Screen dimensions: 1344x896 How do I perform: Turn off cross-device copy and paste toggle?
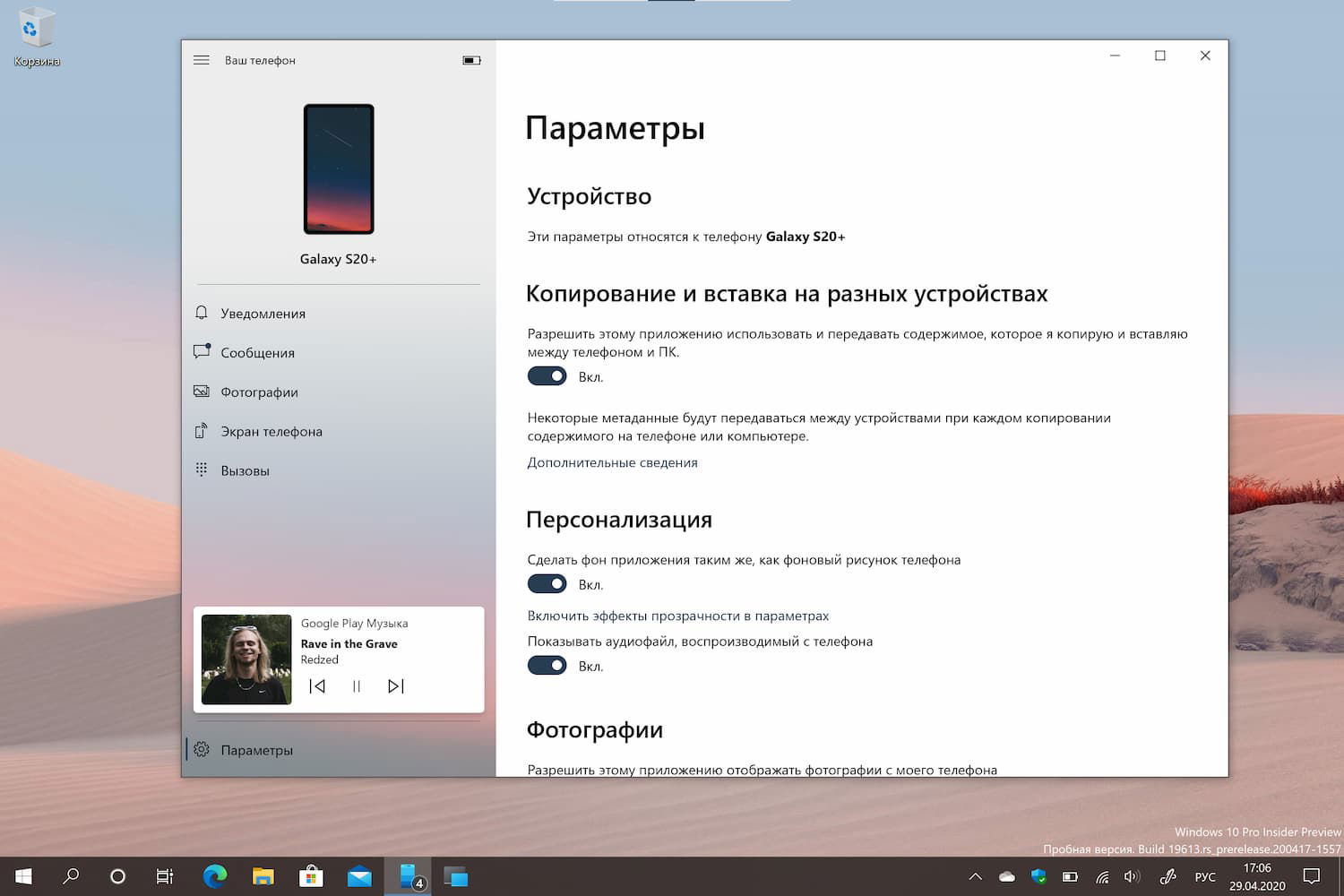pyautogui.click(x=547, y=376)
